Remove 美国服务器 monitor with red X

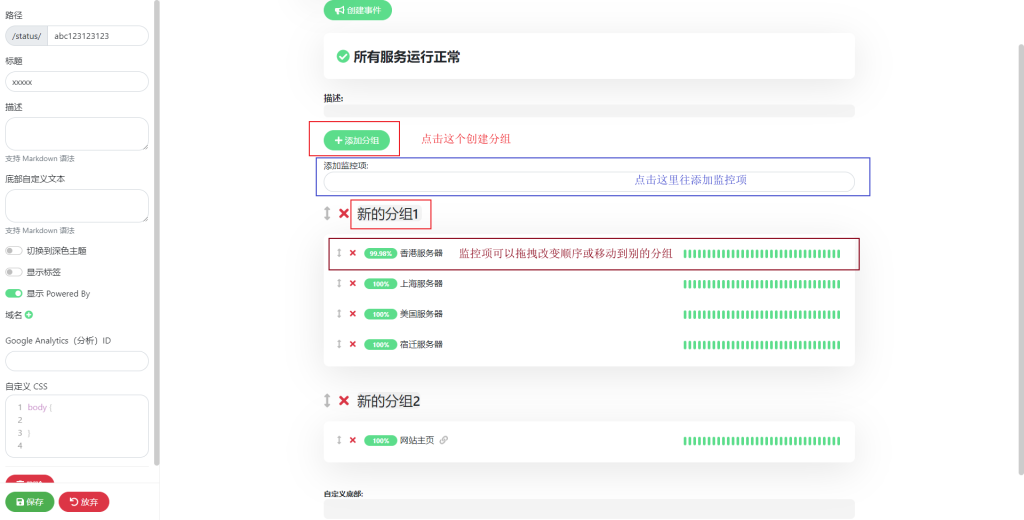[353, 314]
